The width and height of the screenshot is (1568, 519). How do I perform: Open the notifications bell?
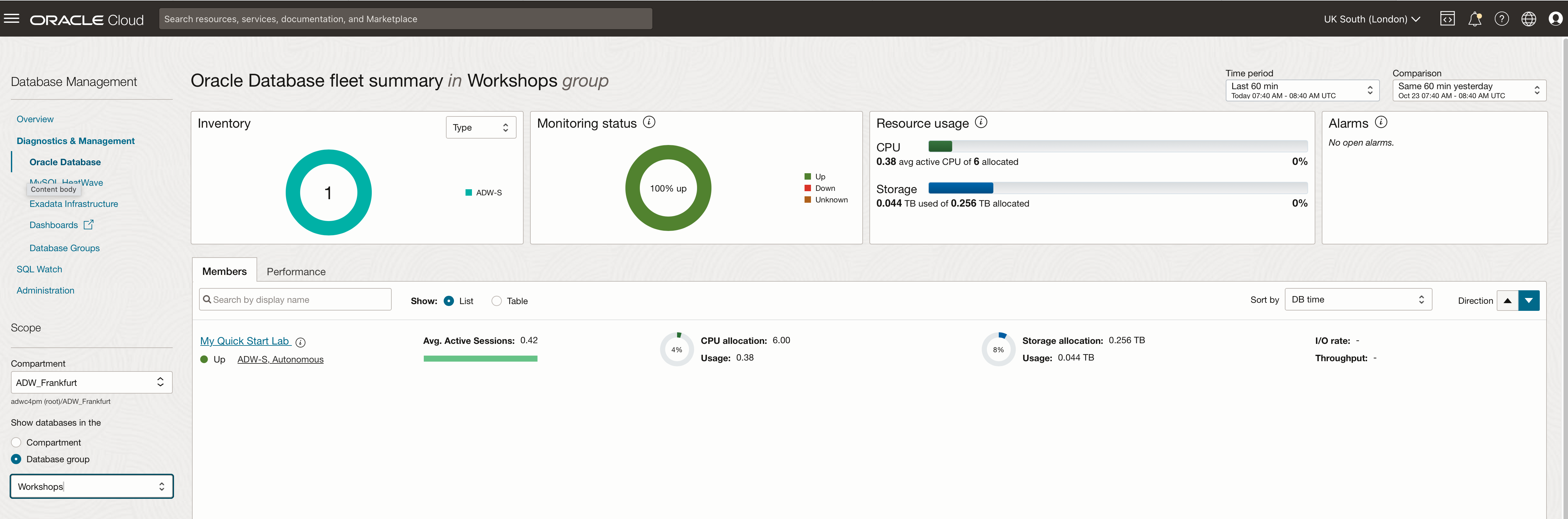pos(1474,19)
